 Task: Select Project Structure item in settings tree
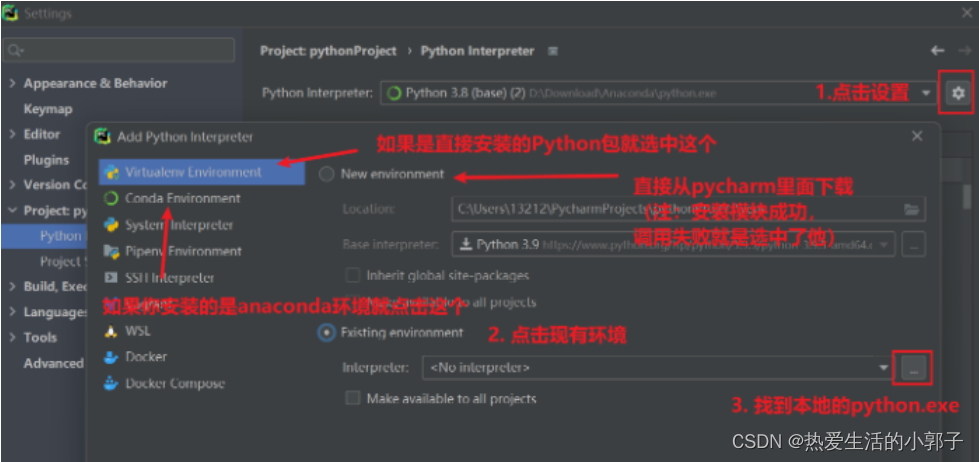(61, 261)
